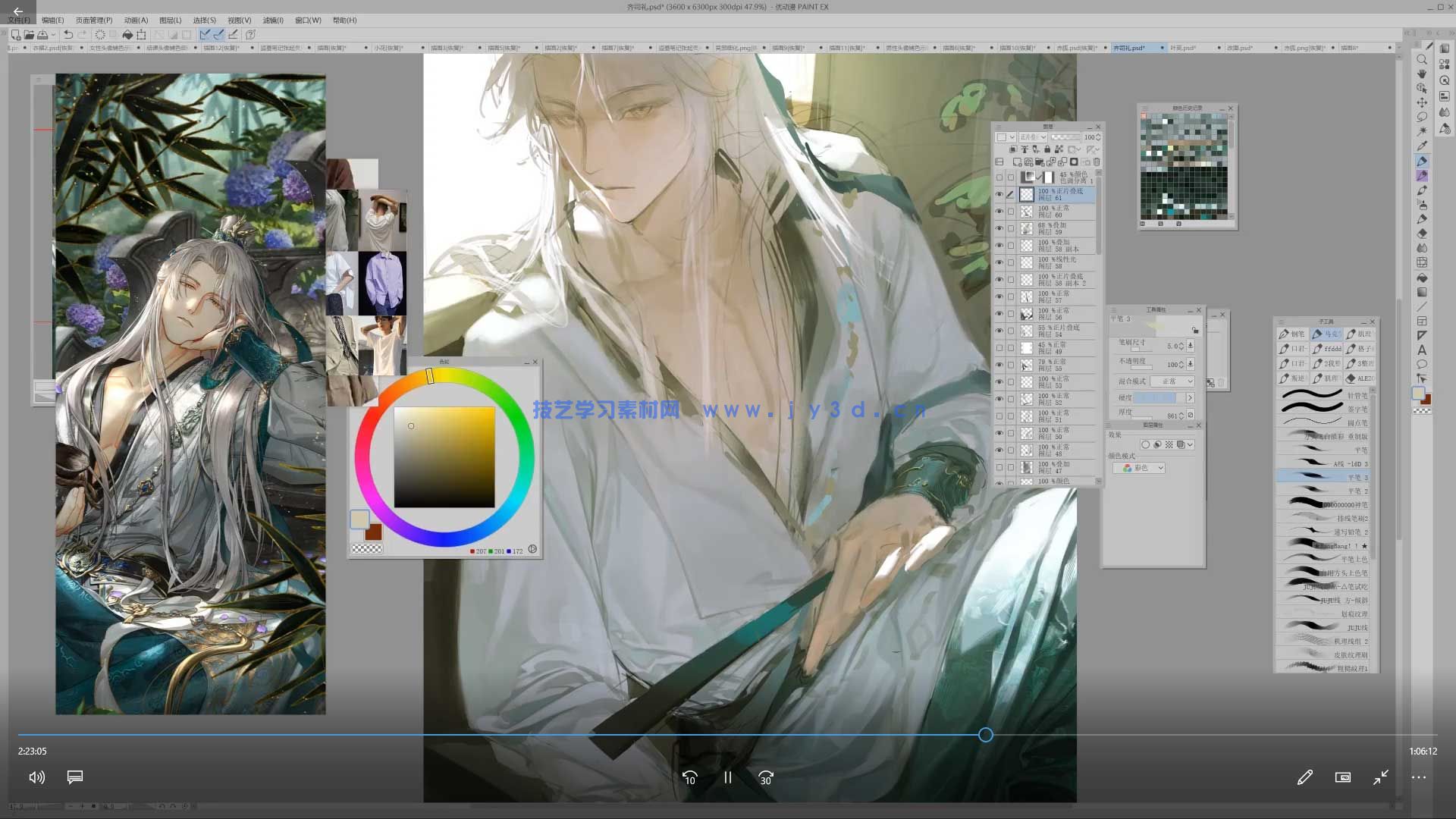1456x819 pixels.
Task: Select the Hand move tool
Action: click(x=1422, y=74)
